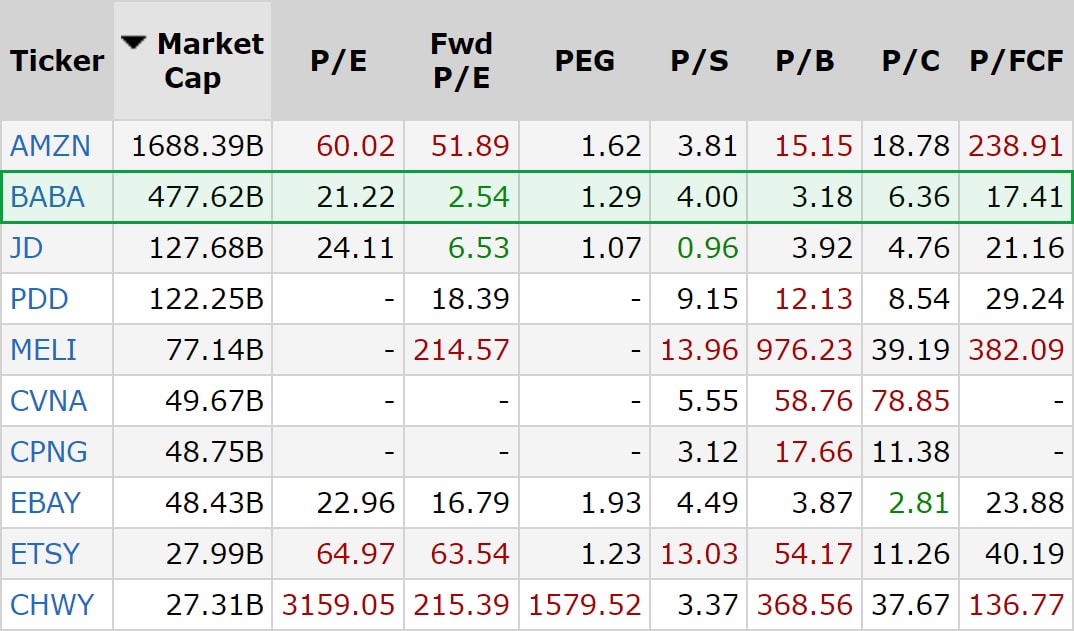
Task: Open the BABA ticker link
Action: 47,197
